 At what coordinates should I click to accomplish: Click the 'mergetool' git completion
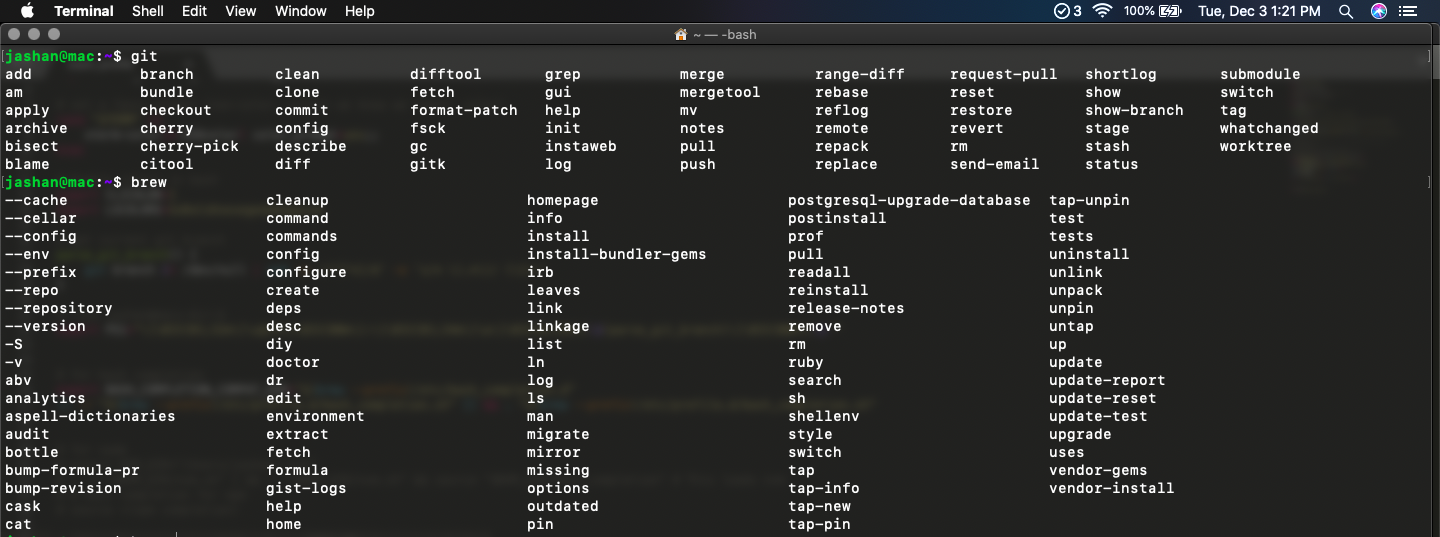click(x=720, y=92)
